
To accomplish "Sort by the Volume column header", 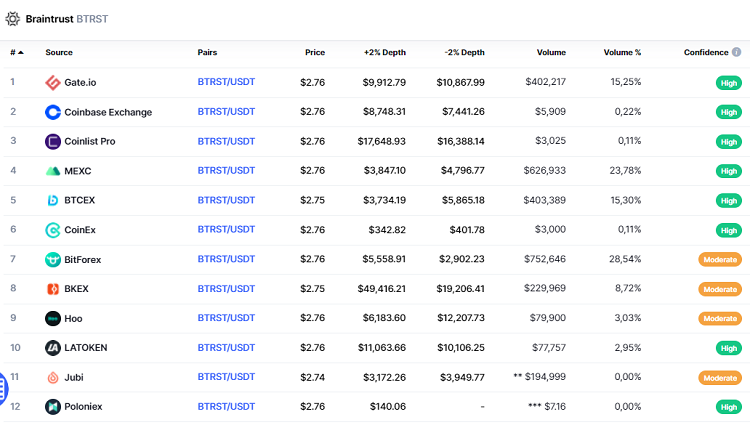I will click(550, 53).
